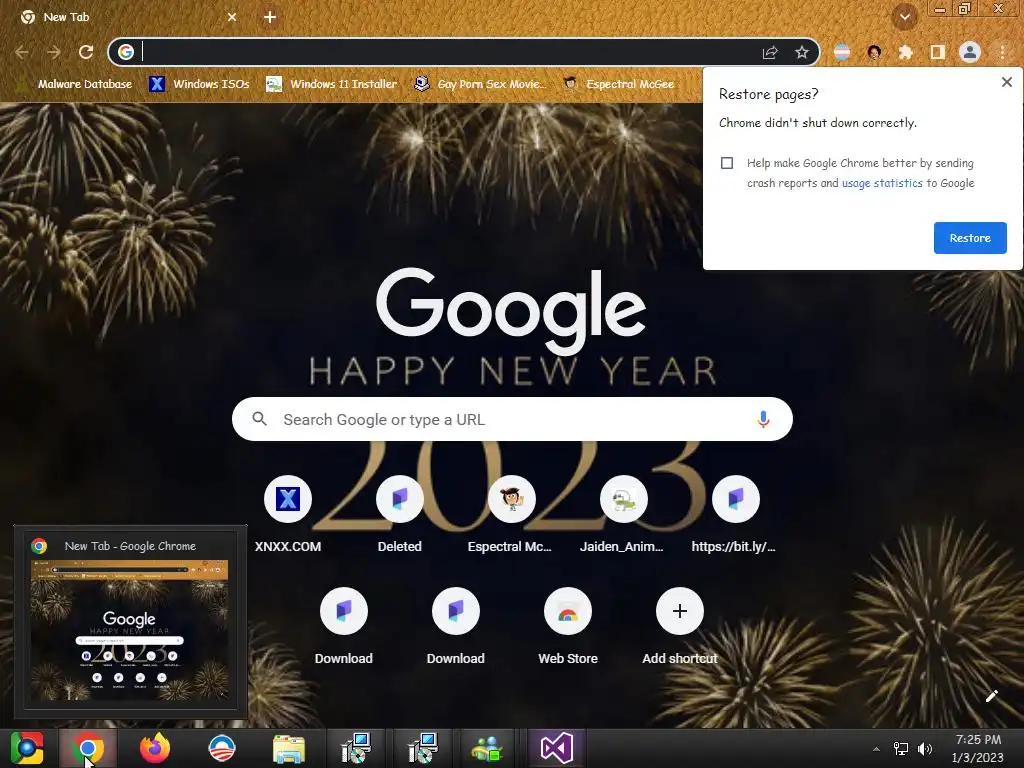The height and width of the screenshot is (768, 1024).
Task: Click Chrome taskbar icon
Action: tap(88, 748)
